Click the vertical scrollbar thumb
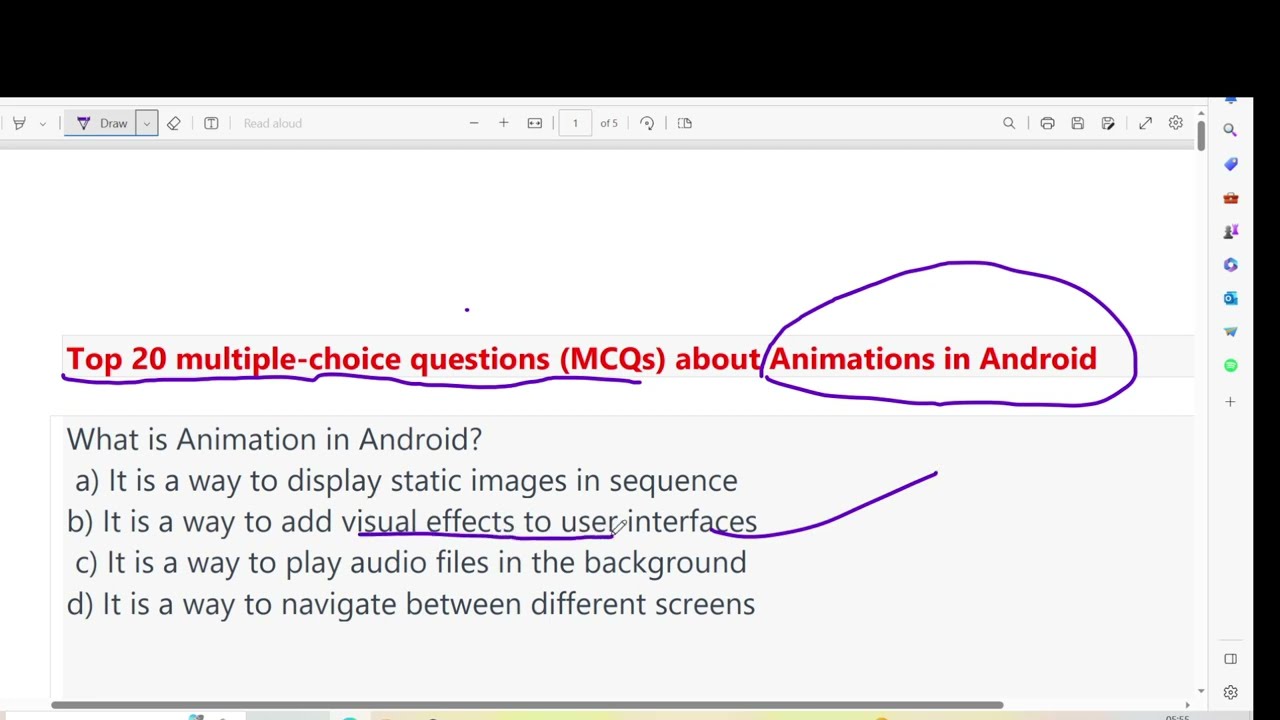Screen dimensions: 1280x720 (1201, 136)
